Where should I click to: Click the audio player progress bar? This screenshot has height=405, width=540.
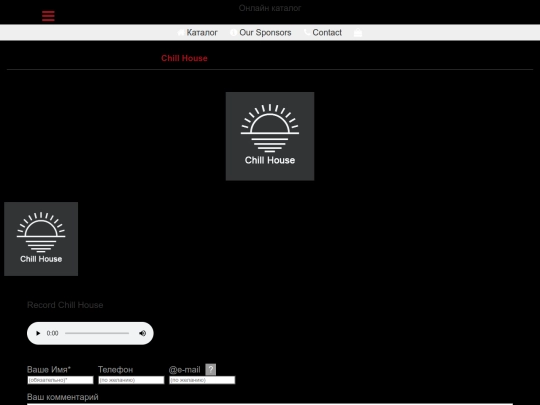point(97,333)
